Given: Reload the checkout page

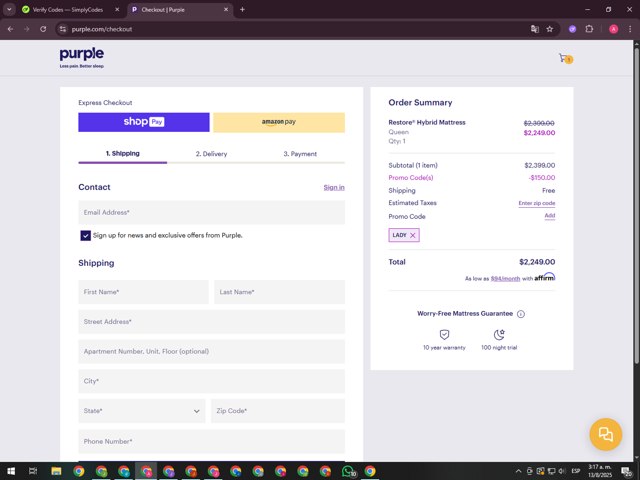Looking at the screenshot, I should 43,29.
